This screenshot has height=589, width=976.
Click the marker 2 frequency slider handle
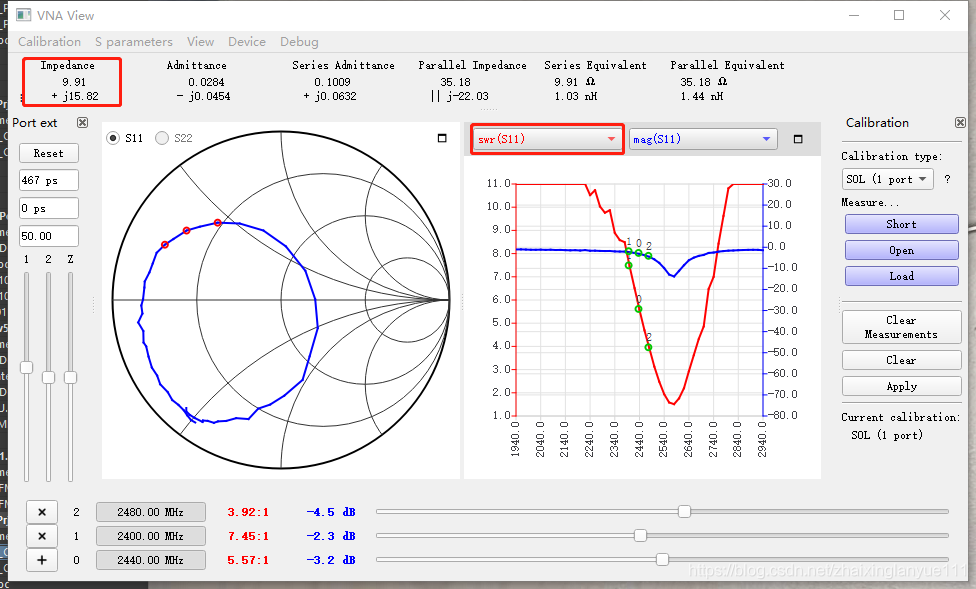tap(684, 511)
